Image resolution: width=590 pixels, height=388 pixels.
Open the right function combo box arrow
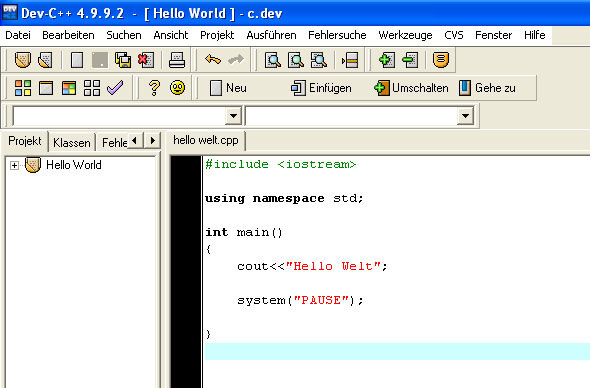[465, 116]
